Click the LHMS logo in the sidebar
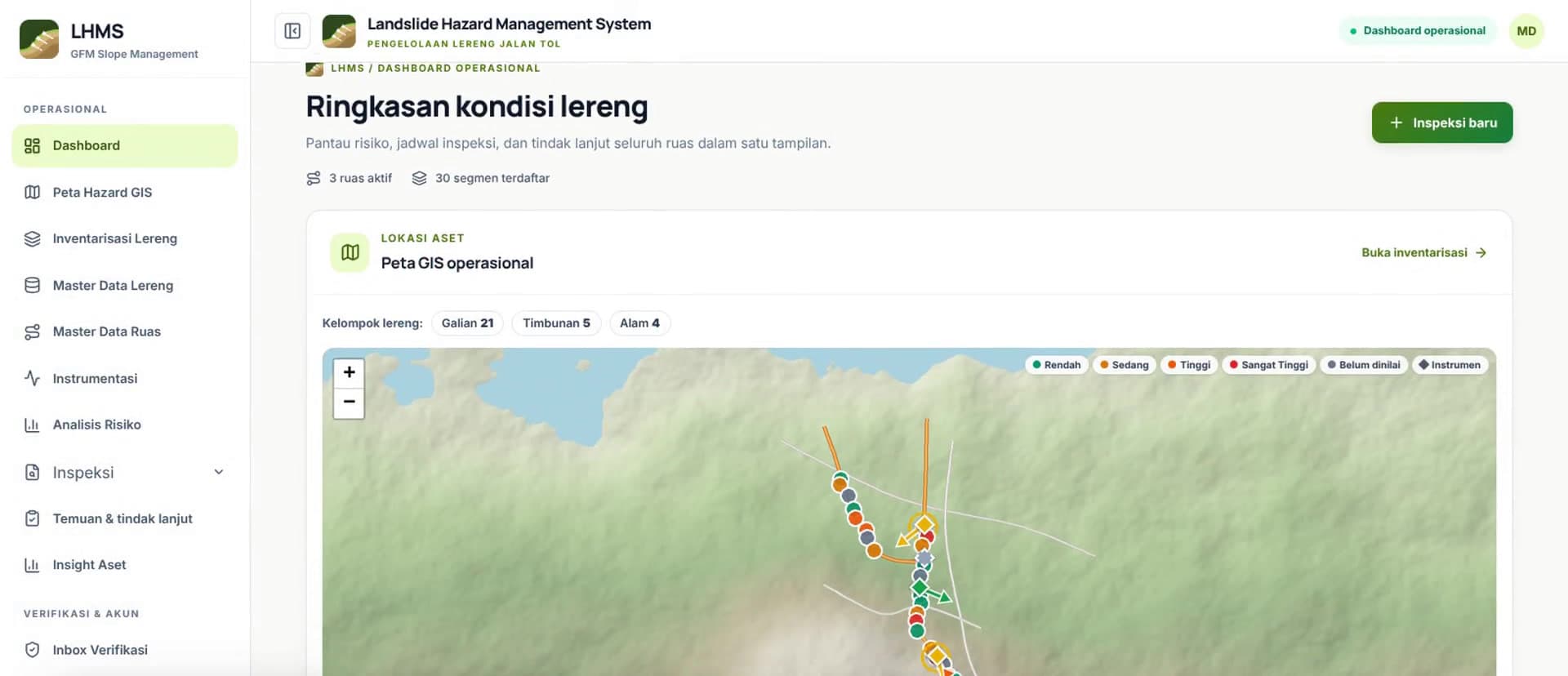Viewport: 1568px width, 676px height. [x=39, y=39]
